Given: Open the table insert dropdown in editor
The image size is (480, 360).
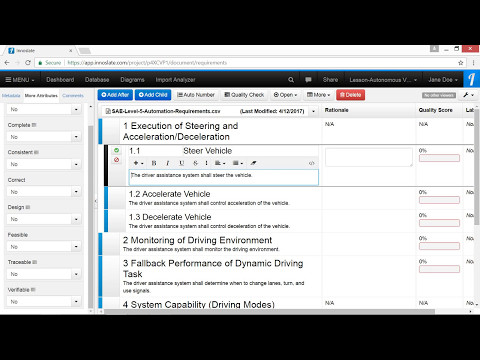Looking at the screenshot, I should (238, 163).
